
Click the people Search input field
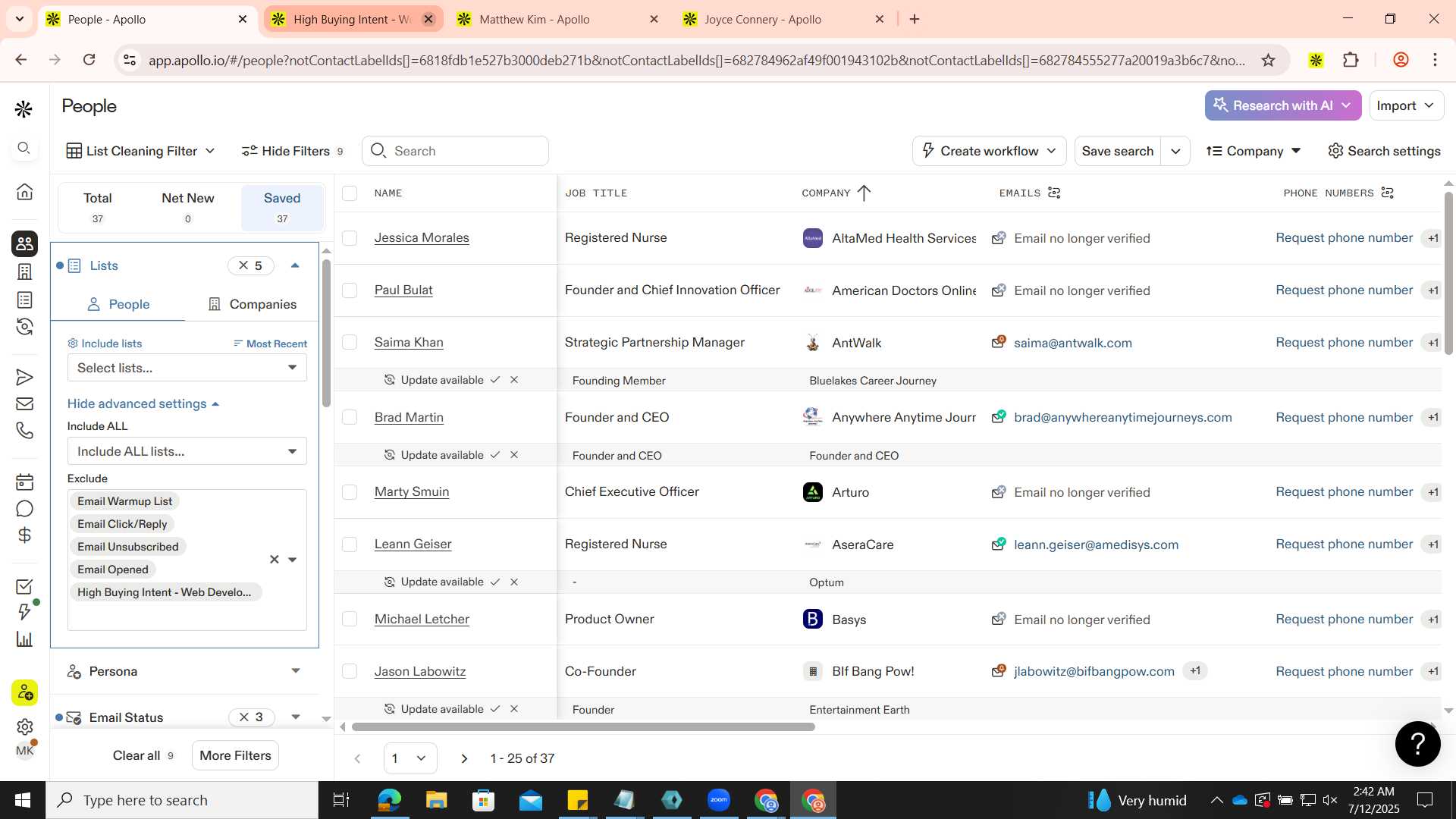(455, 151)
